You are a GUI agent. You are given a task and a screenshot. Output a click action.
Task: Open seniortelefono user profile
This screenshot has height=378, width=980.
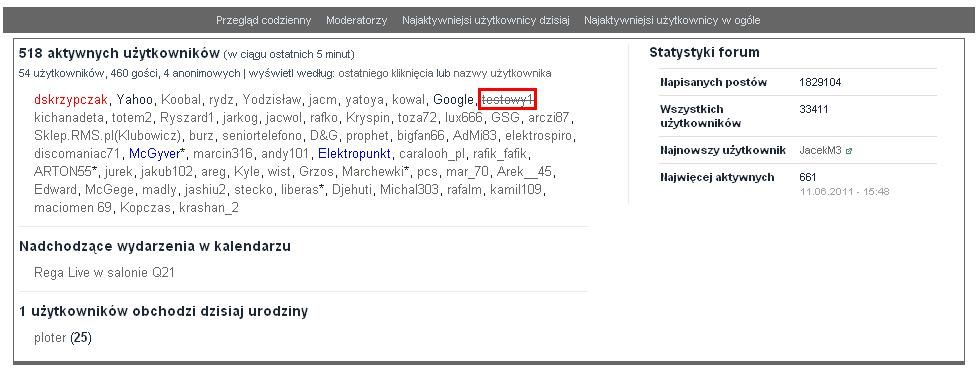pyautogui.click(x=262, y=135)
